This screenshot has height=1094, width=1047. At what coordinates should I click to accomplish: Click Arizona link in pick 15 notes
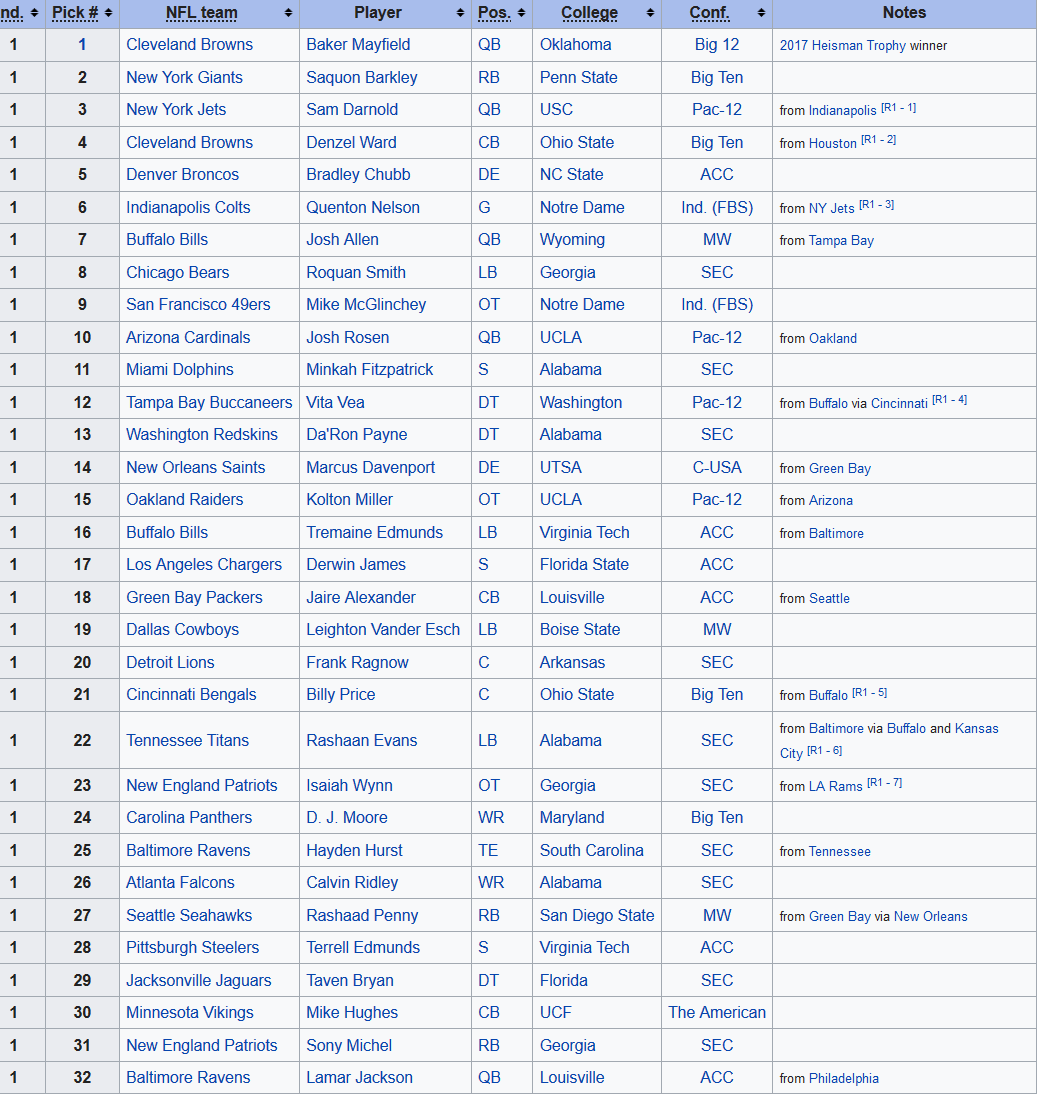click(x=831, y=501)
